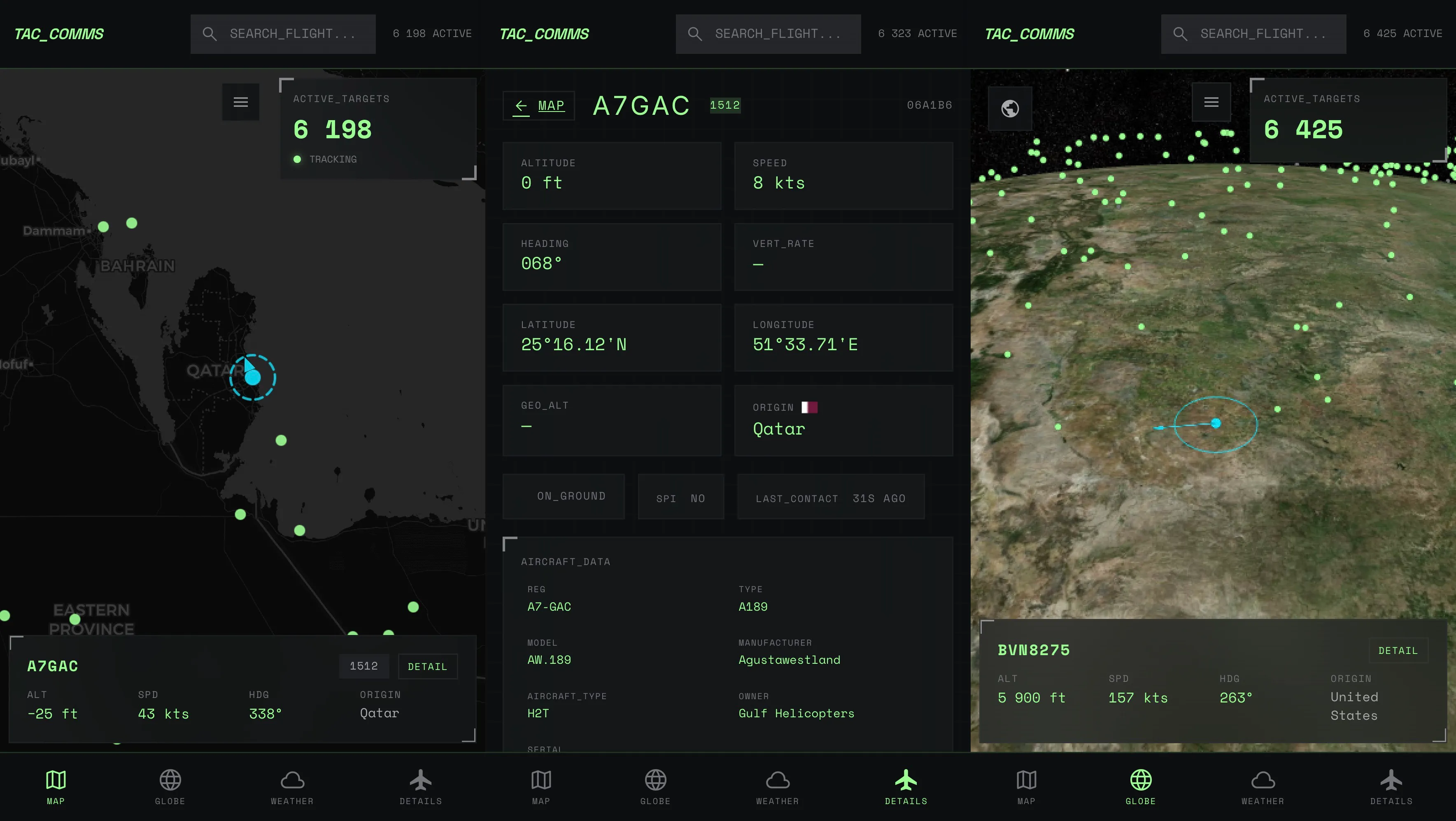
Task: Select the GLOBE tab in middle screen nav
Action: [x=656, y=787]
